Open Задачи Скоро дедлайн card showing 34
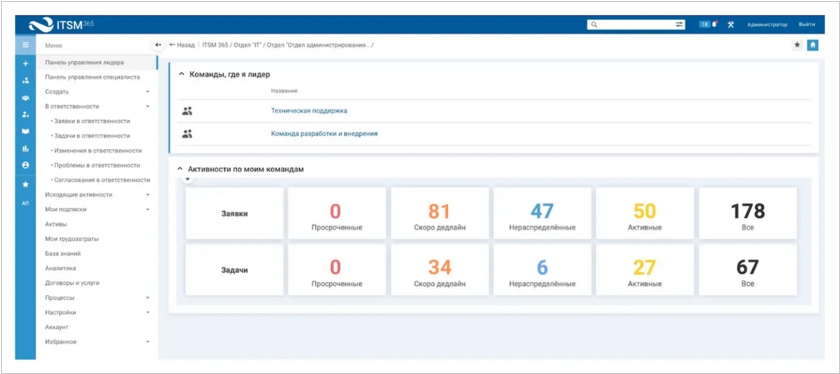This screenshot has height=374, width=840. (440, 270)
